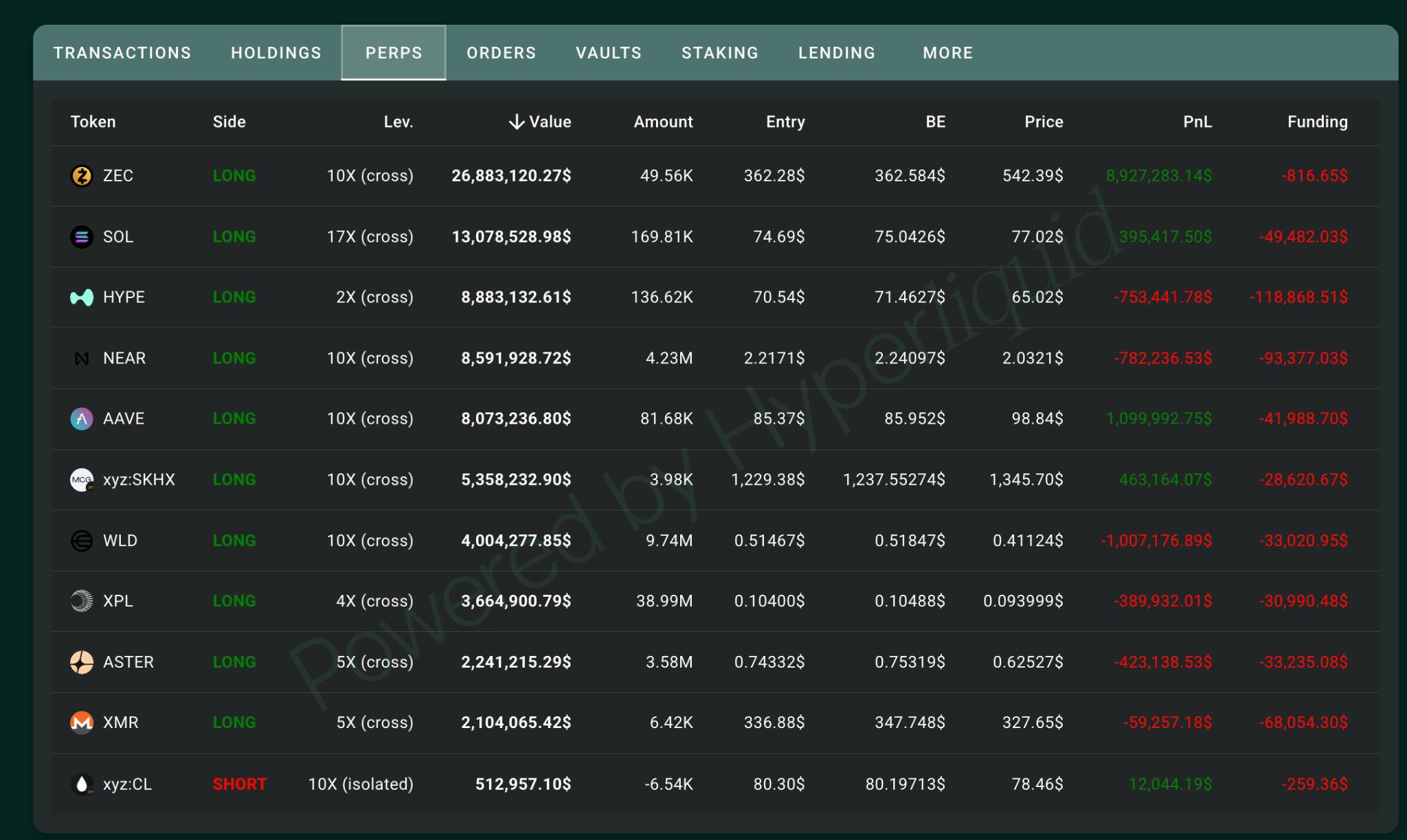Click the XPL token icon
This screenshot has height=840, width=1407.
(82, 601)
